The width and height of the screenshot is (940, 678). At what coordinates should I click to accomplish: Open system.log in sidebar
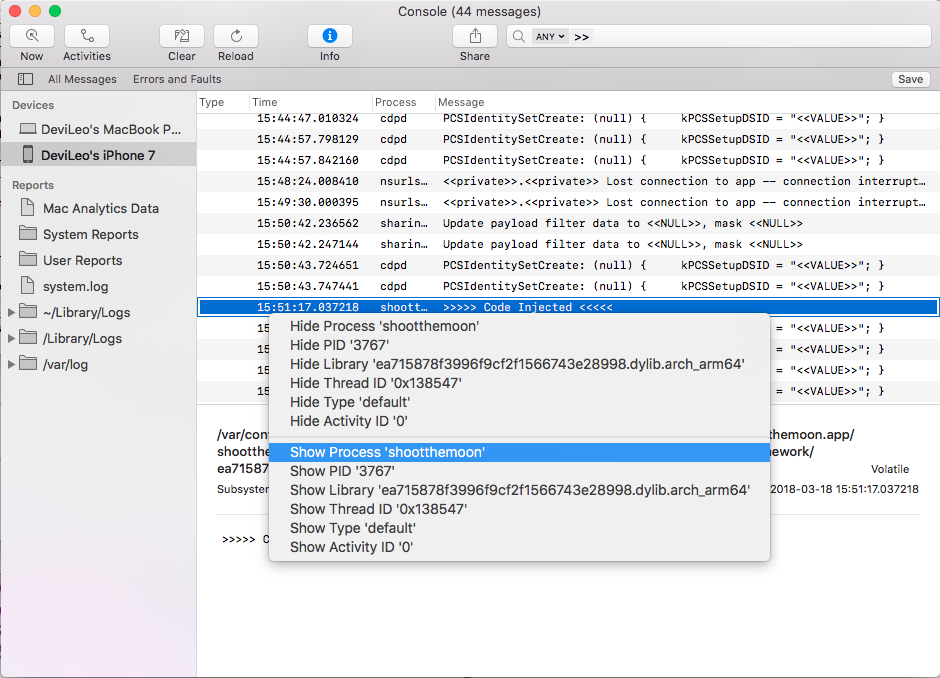[x=76, y=287]
